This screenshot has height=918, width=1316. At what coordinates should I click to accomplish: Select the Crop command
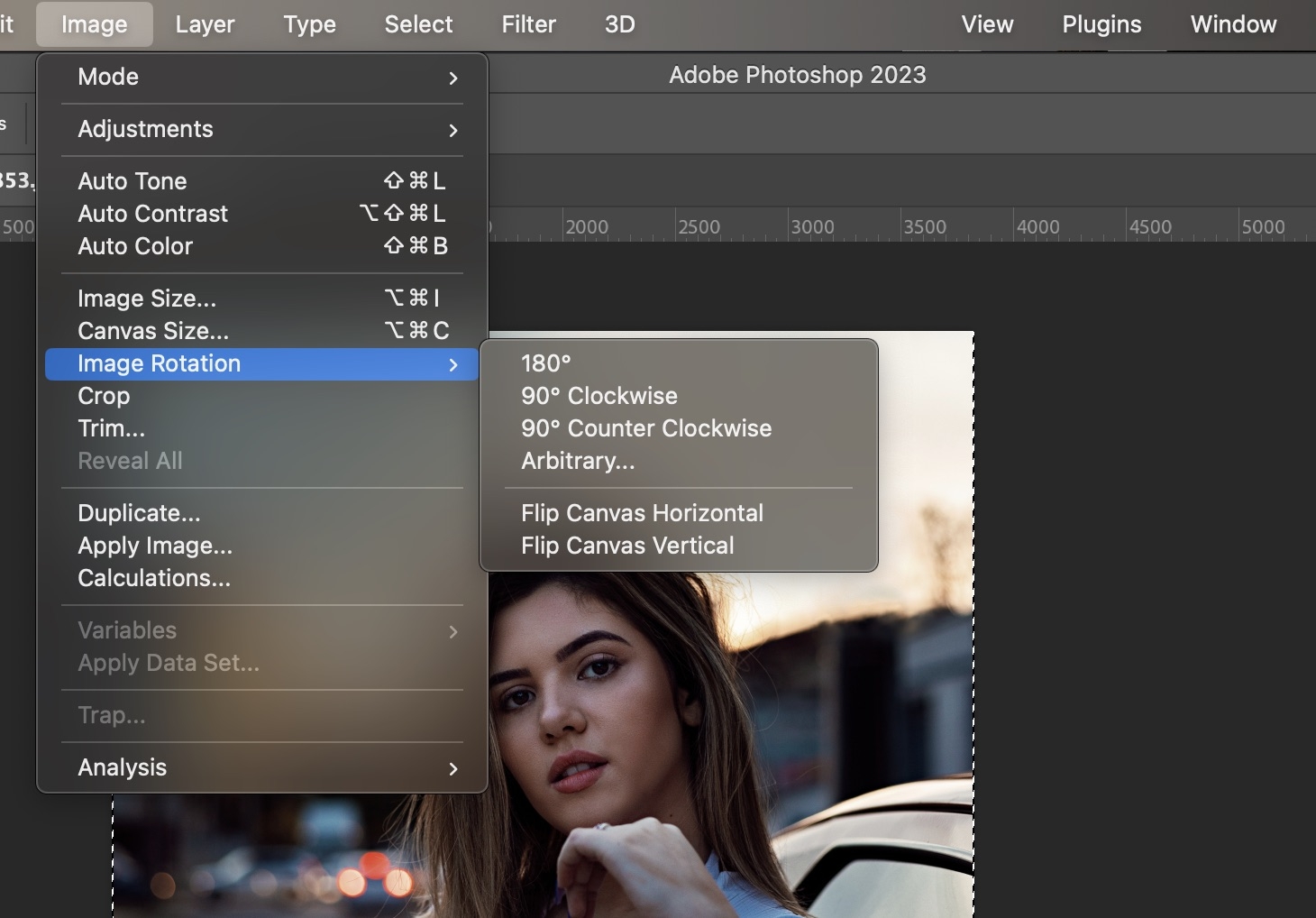[x=104, y=396]
